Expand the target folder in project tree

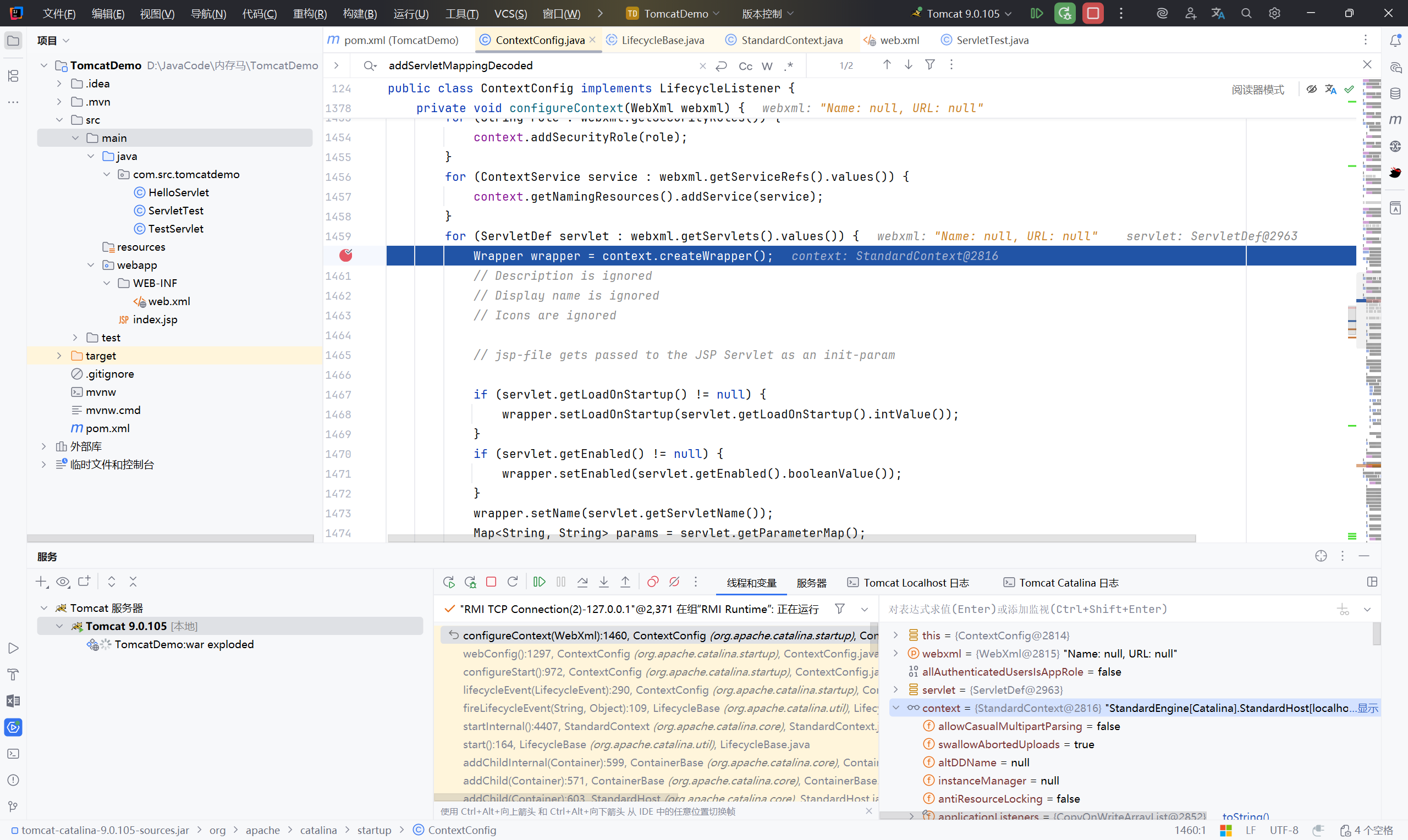59,356
